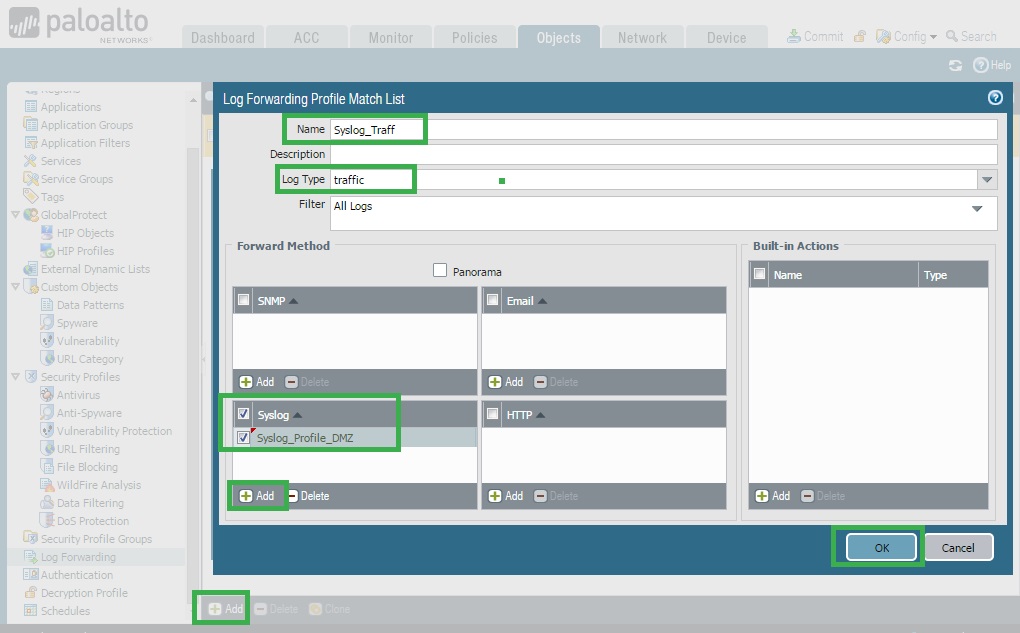Enable the Panorama checkbox
Image resolution: width=1020 pixels, height=633 pixels.
point(440,271)
